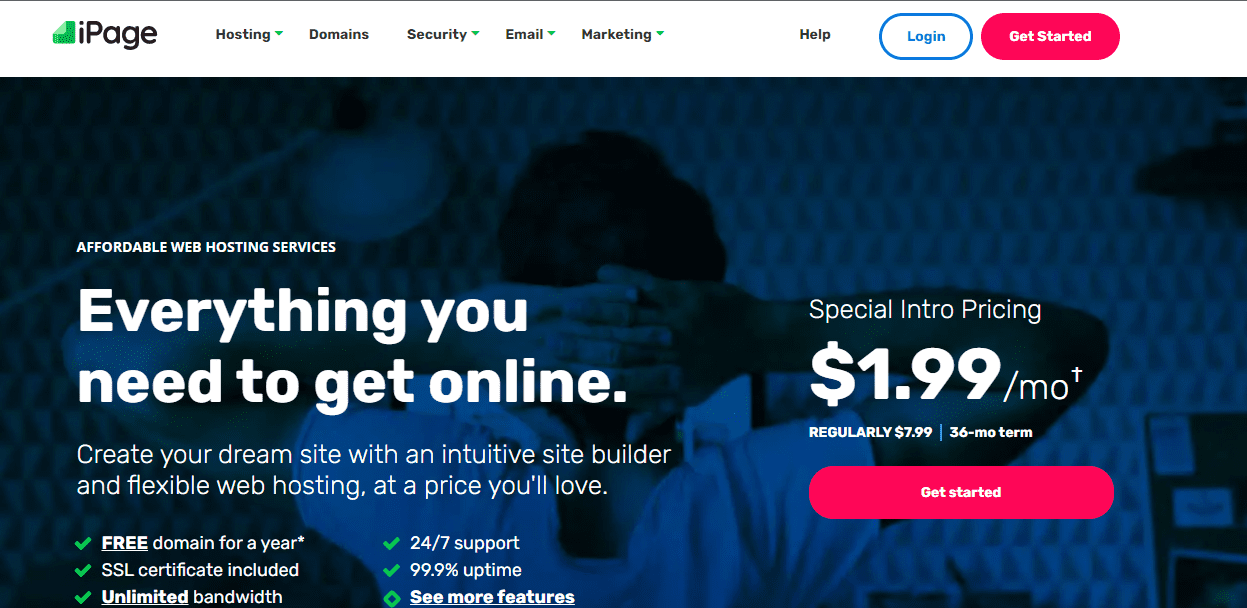Viewport: 1247px width, 608px height.
Task: Click the checkmark beside 99.9% uptime
Action: (392, 571)
